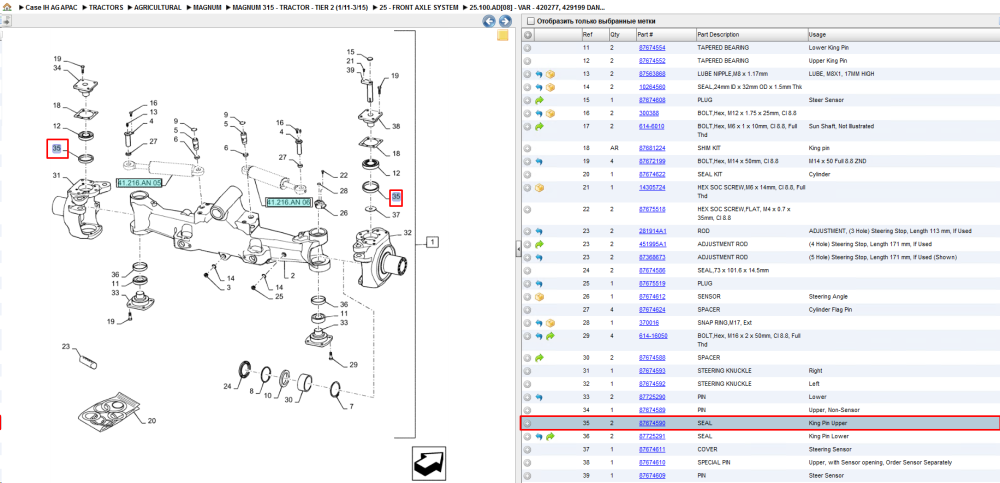
Task: Collapse the diagram panel via splitter handle
Action: (518, 249)
